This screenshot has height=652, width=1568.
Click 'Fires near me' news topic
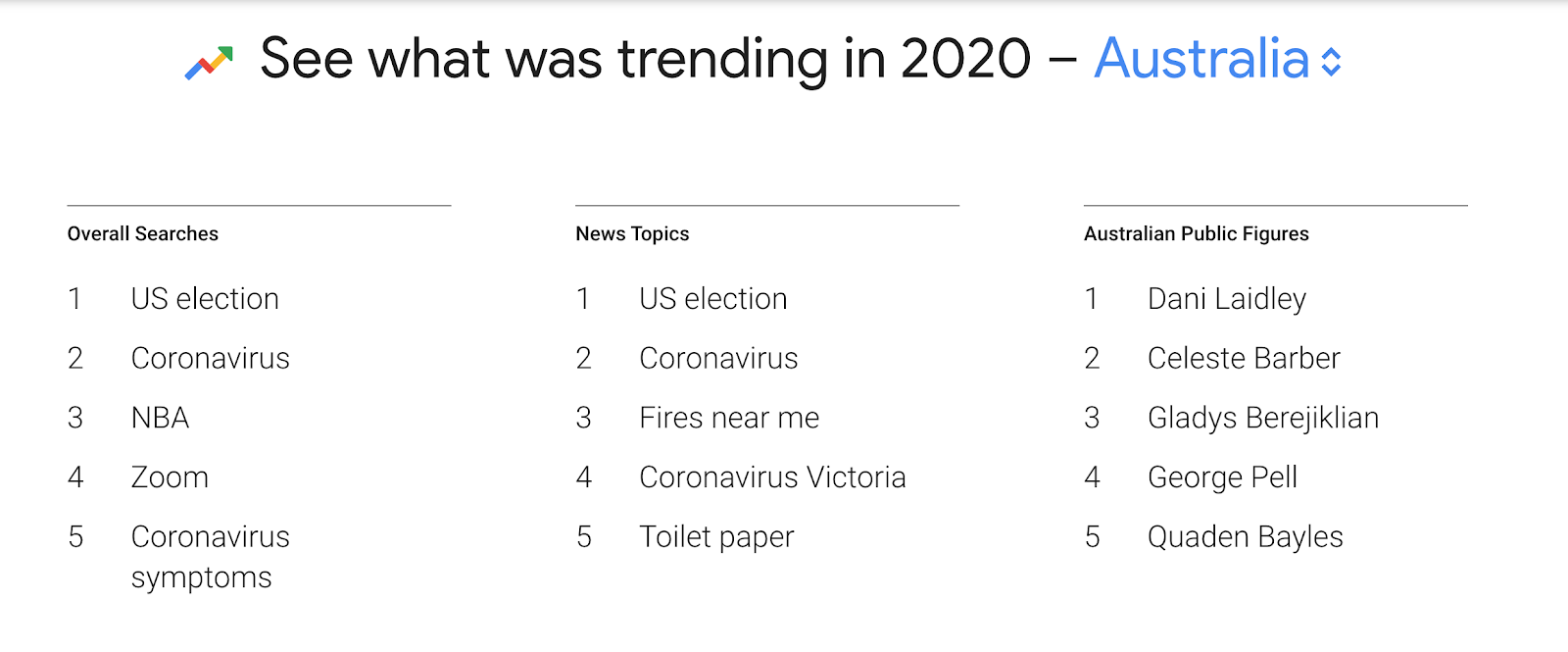[x=728, y=418]
